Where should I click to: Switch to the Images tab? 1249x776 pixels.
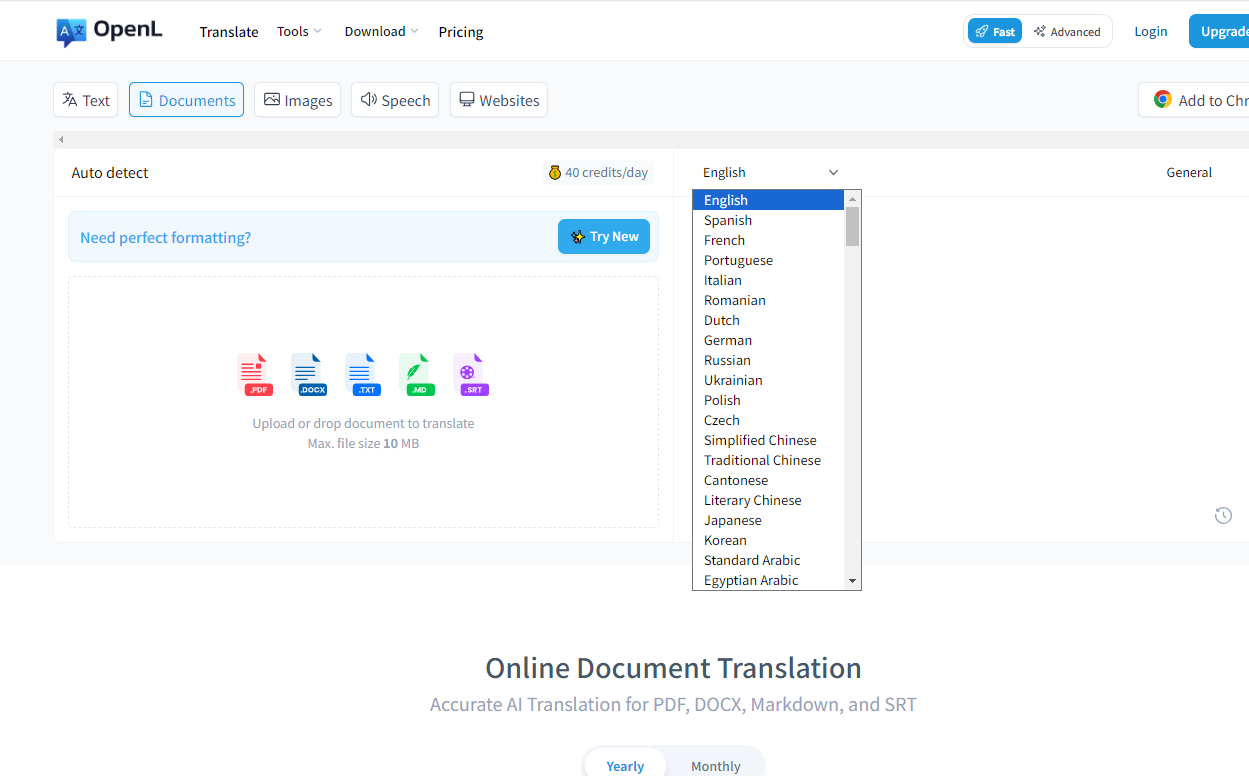pos(297,100)
